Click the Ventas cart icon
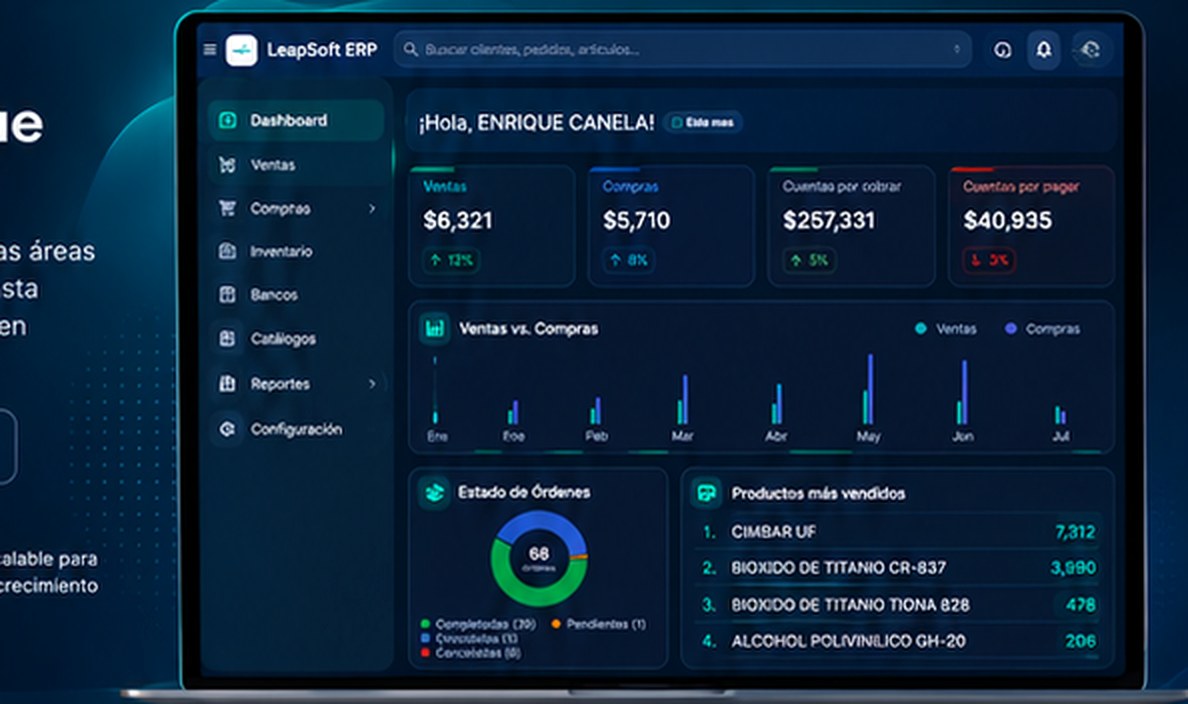 click(227, 164)
